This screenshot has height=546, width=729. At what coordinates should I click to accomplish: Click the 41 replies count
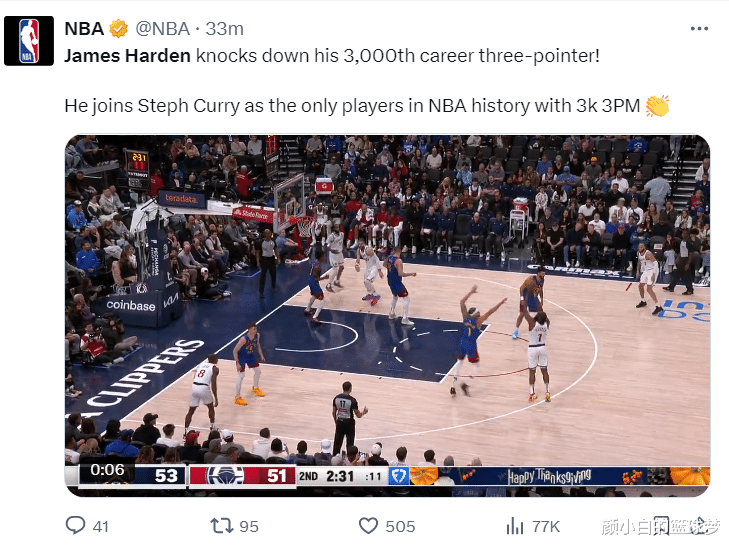(101, 526)
